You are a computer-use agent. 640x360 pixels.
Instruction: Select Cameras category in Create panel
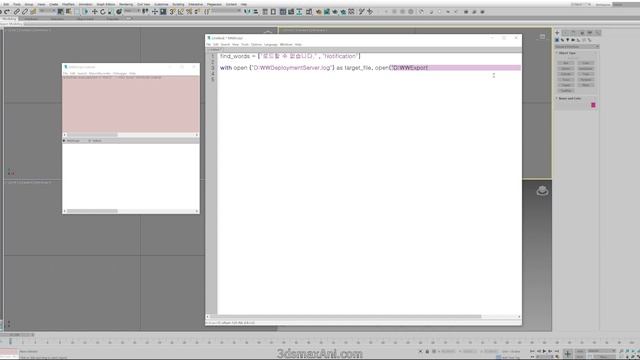point(573,40)
